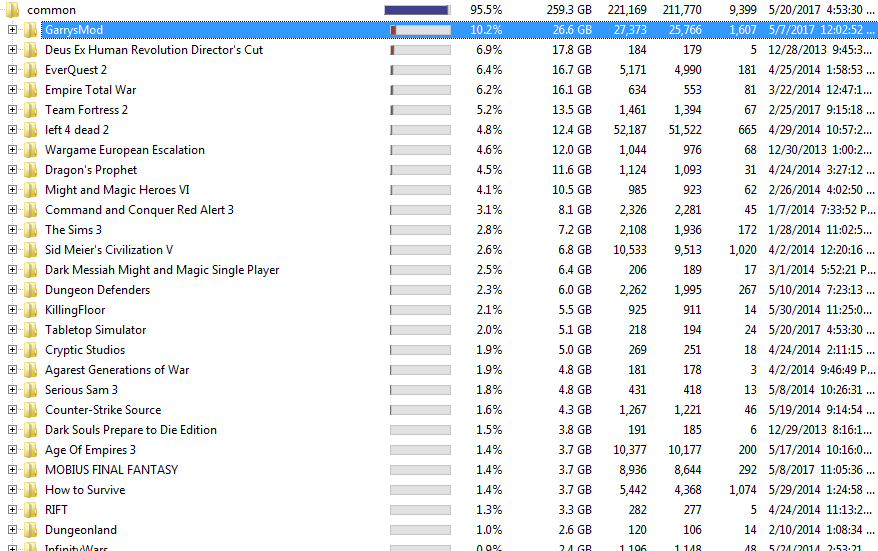Click the 431 file count for Serious Sam 3
The height and width of the screenshot is (551, 878).
tap(637, 390)
